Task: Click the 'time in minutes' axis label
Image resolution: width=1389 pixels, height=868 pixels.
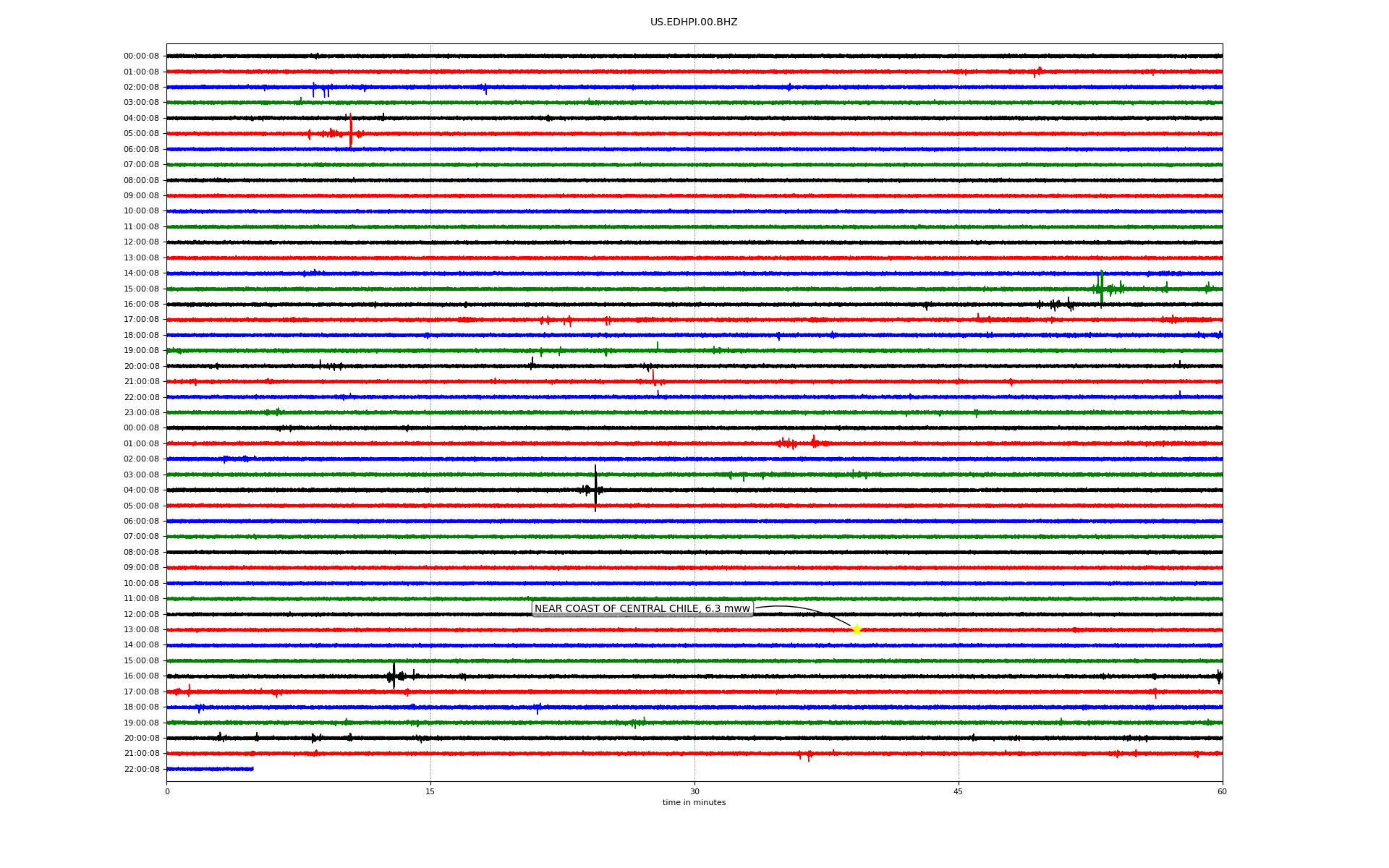Action: click(x=694, y=803)
